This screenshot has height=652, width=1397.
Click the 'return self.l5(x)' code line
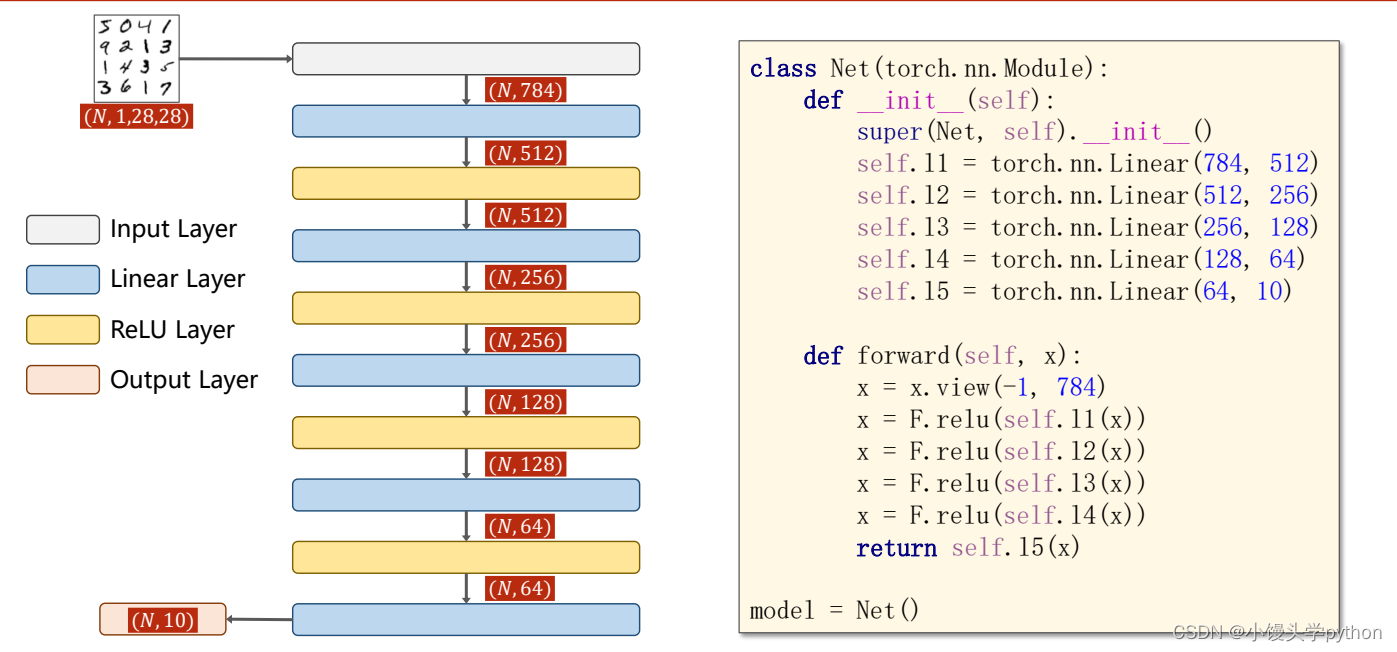(x=969, y=548)
